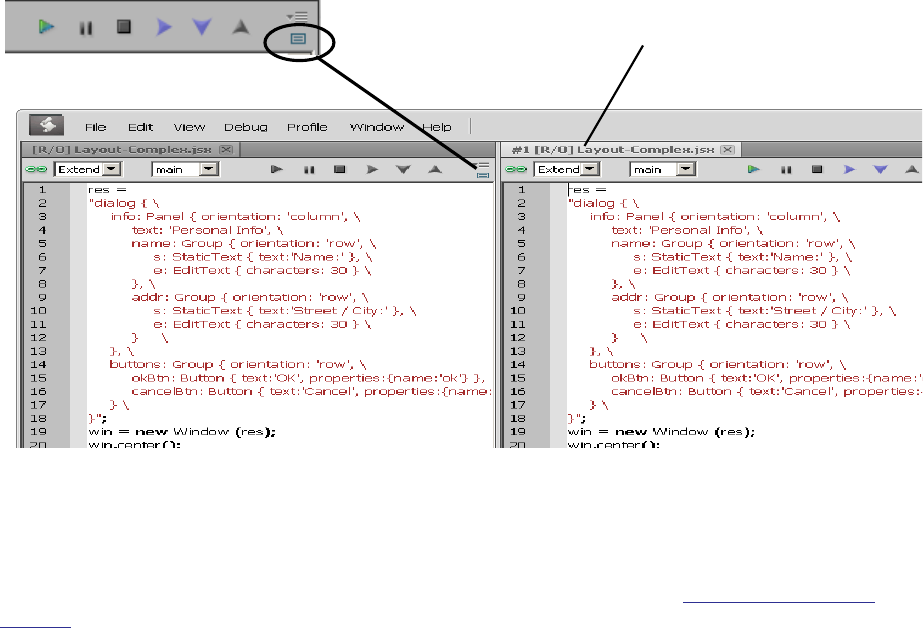This screenshot has height=628, width=923.
Task: Open the File menu
Action: 95,127
